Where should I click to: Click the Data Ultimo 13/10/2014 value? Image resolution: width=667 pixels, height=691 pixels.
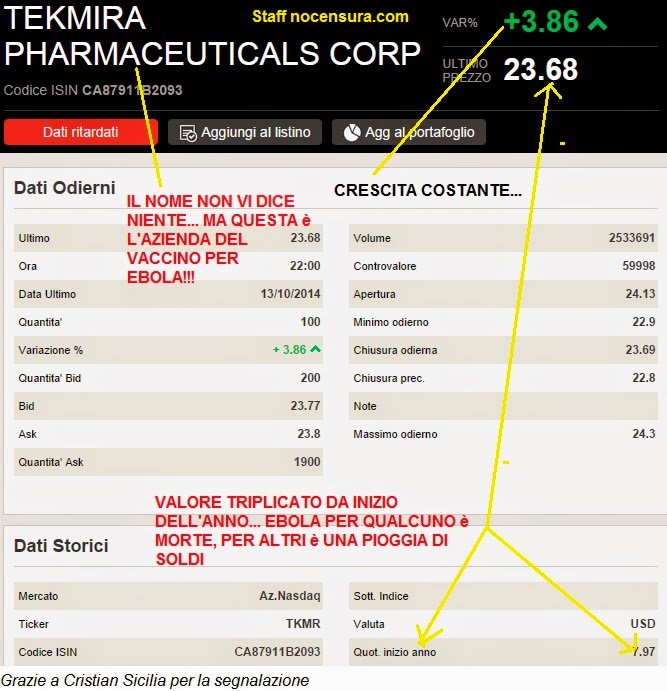tap(290, 294)
